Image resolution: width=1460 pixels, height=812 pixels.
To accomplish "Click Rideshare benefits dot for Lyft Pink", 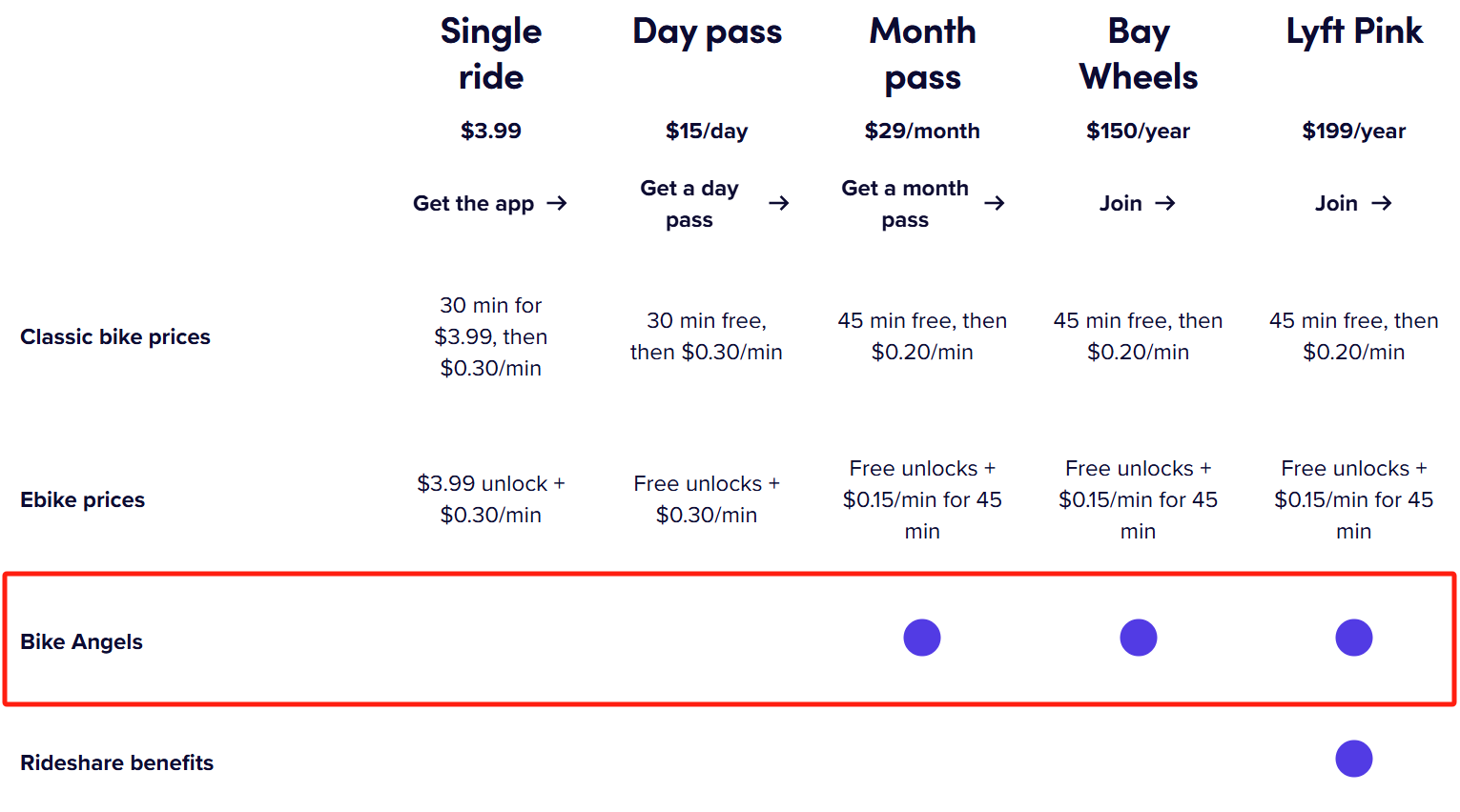I will 1353,759.
